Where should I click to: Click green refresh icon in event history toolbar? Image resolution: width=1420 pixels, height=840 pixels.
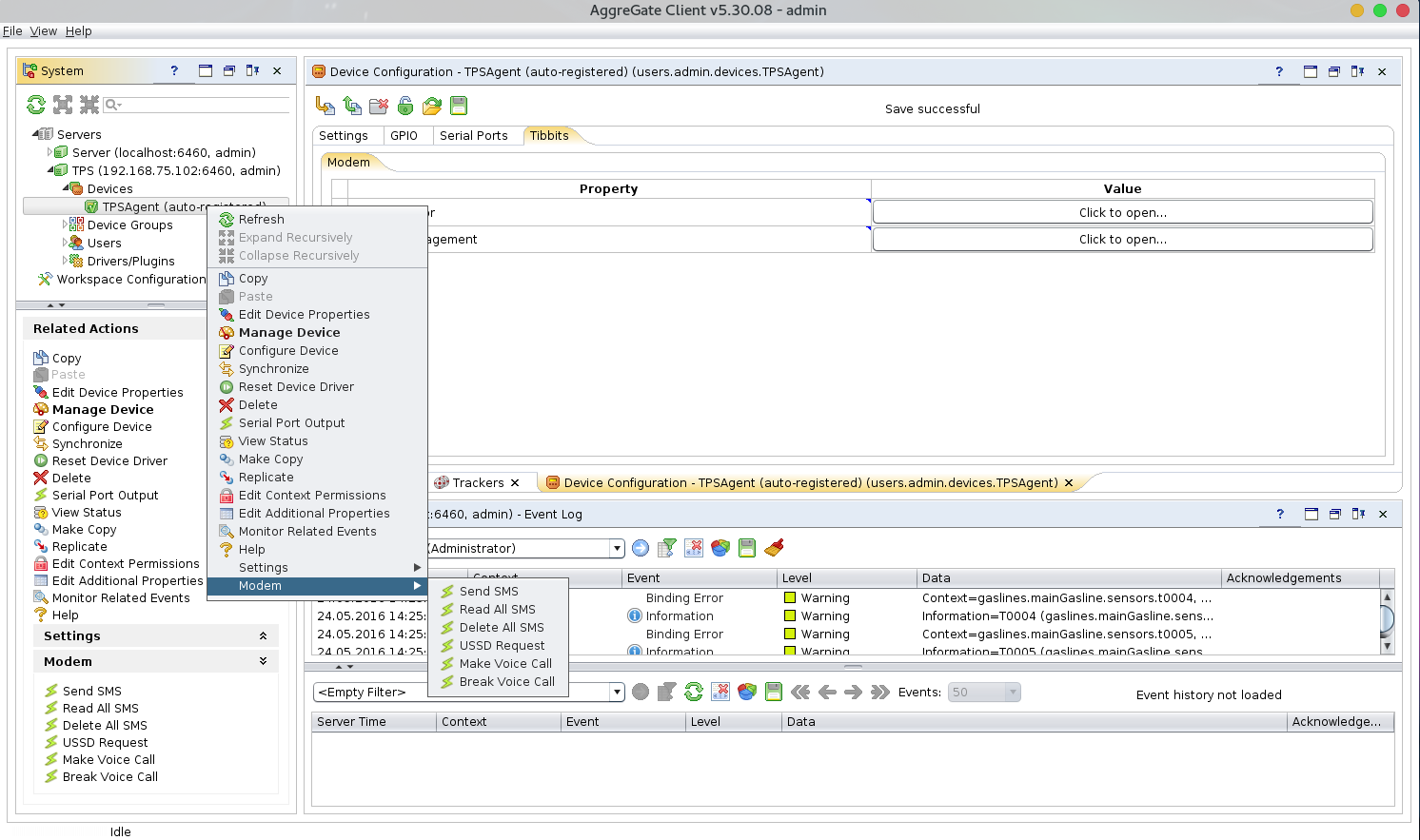point(694,692)
